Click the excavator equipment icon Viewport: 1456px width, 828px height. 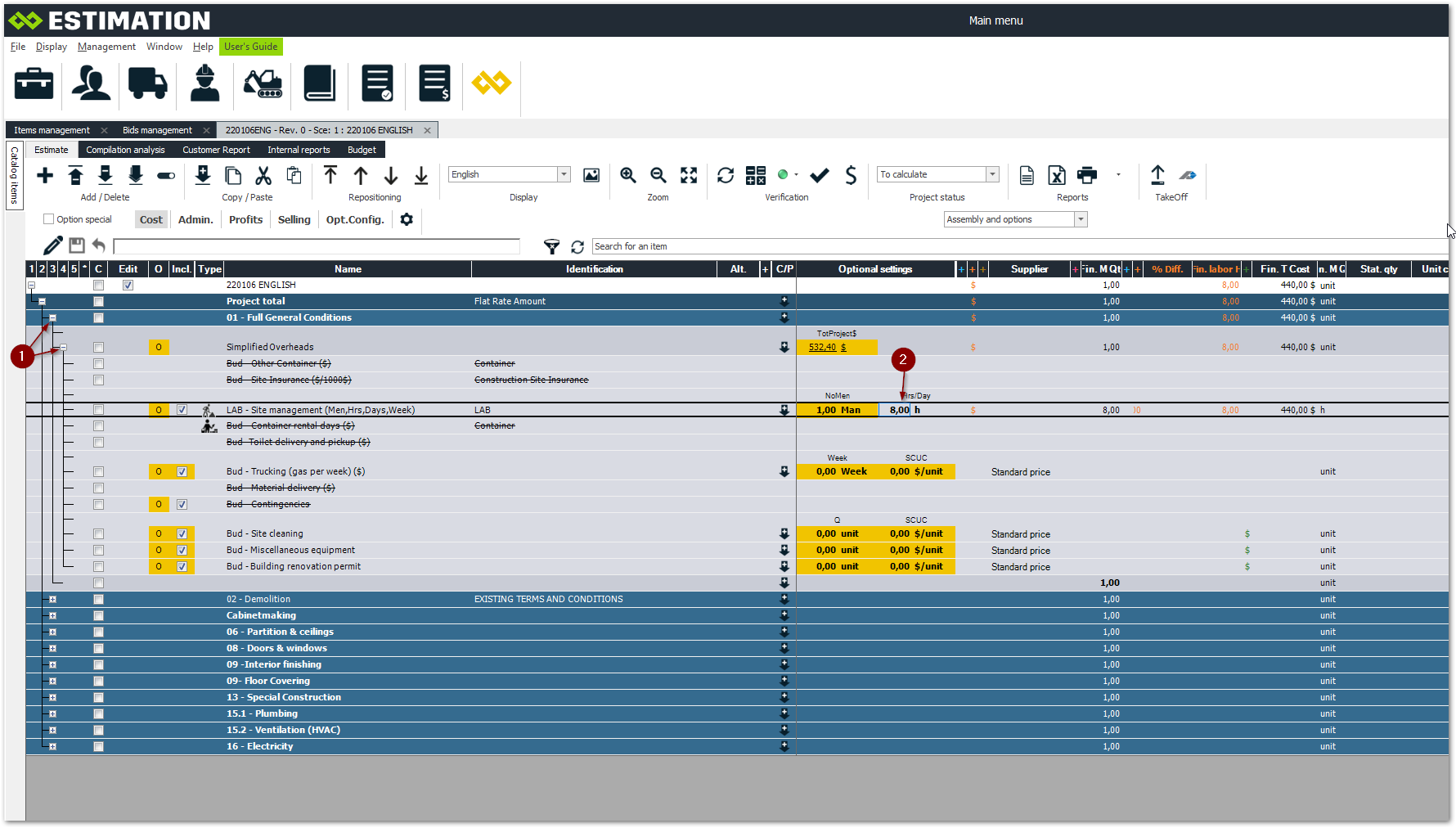coord(263,83)
